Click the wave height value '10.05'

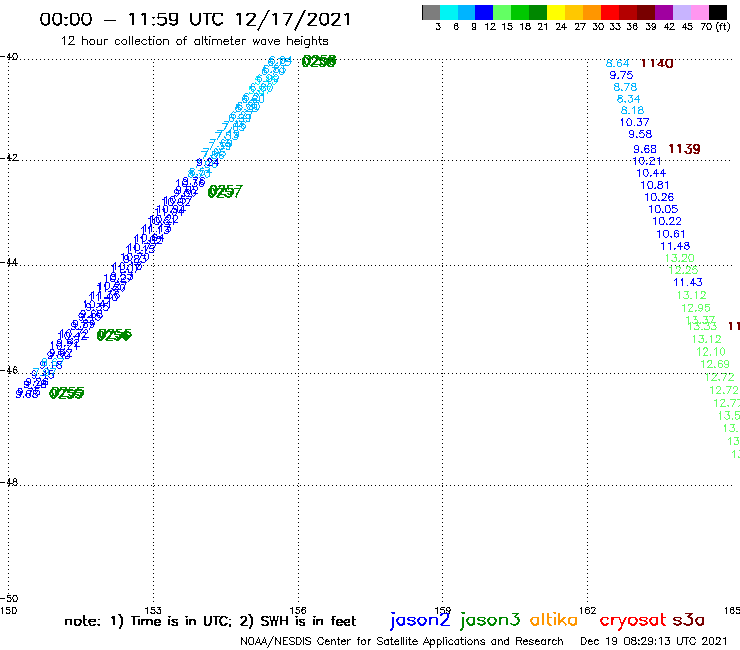(663, 209)
